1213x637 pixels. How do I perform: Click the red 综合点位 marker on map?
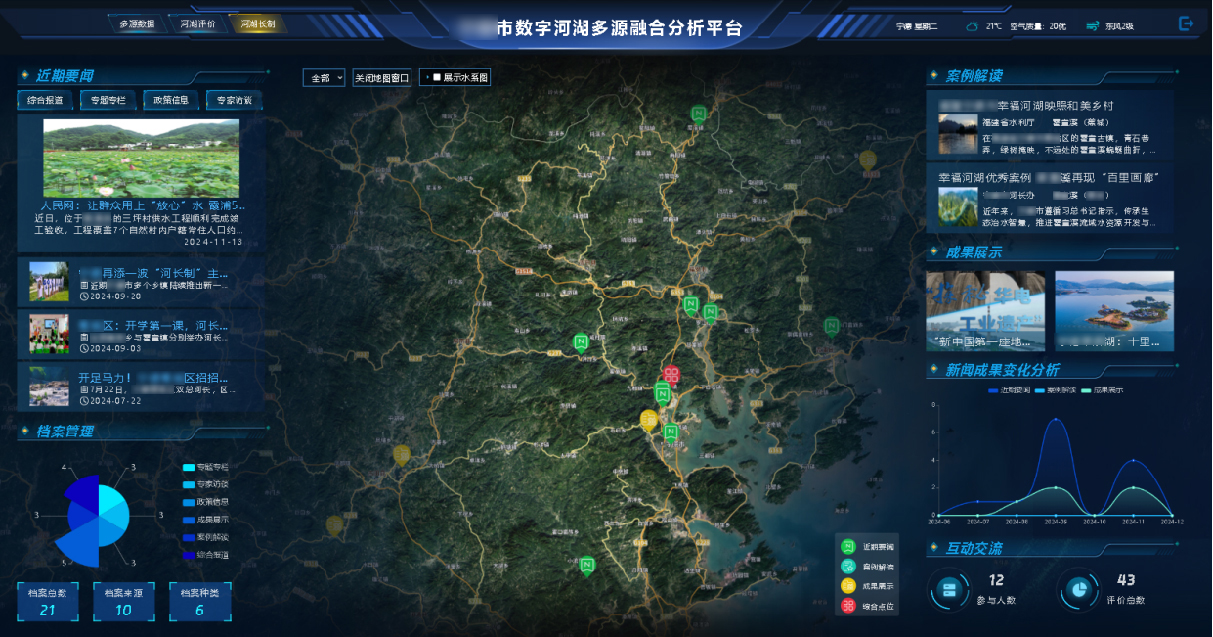pyautogui.click(x=672, y=376)
